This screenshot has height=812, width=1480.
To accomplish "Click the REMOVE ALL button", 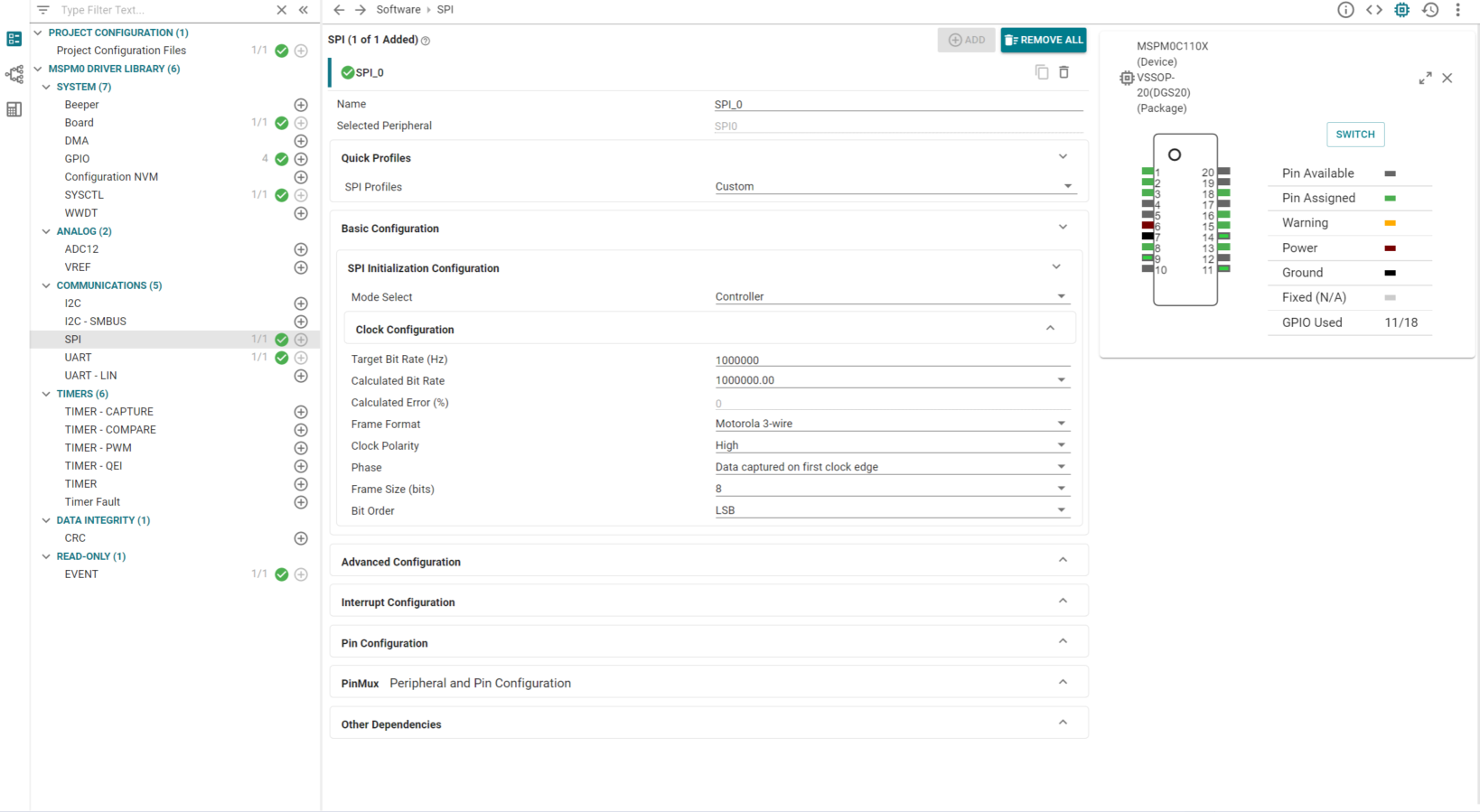I will coord(1043,40).
